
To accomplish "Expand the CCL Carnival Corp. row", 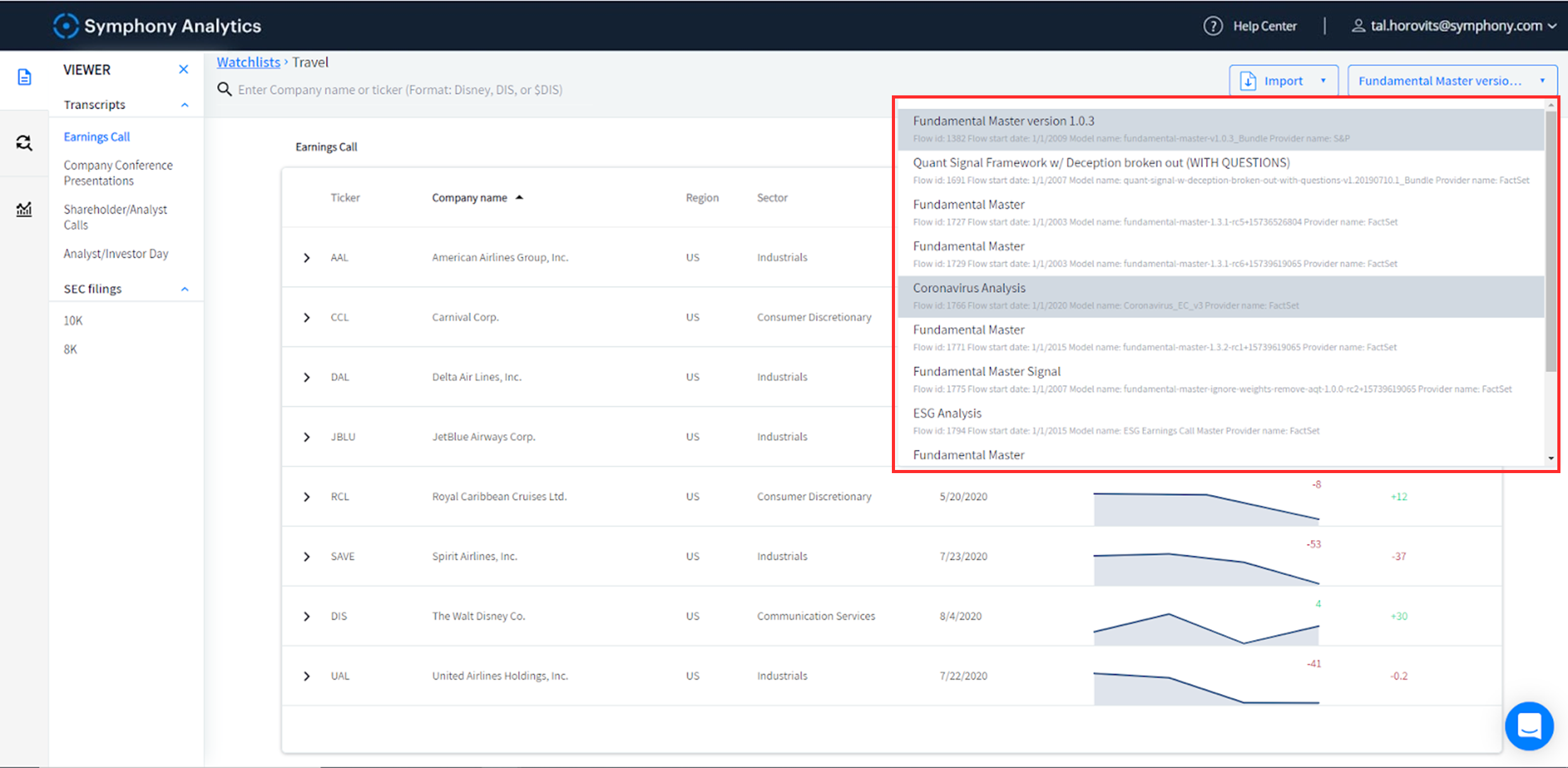I will 307,317.
